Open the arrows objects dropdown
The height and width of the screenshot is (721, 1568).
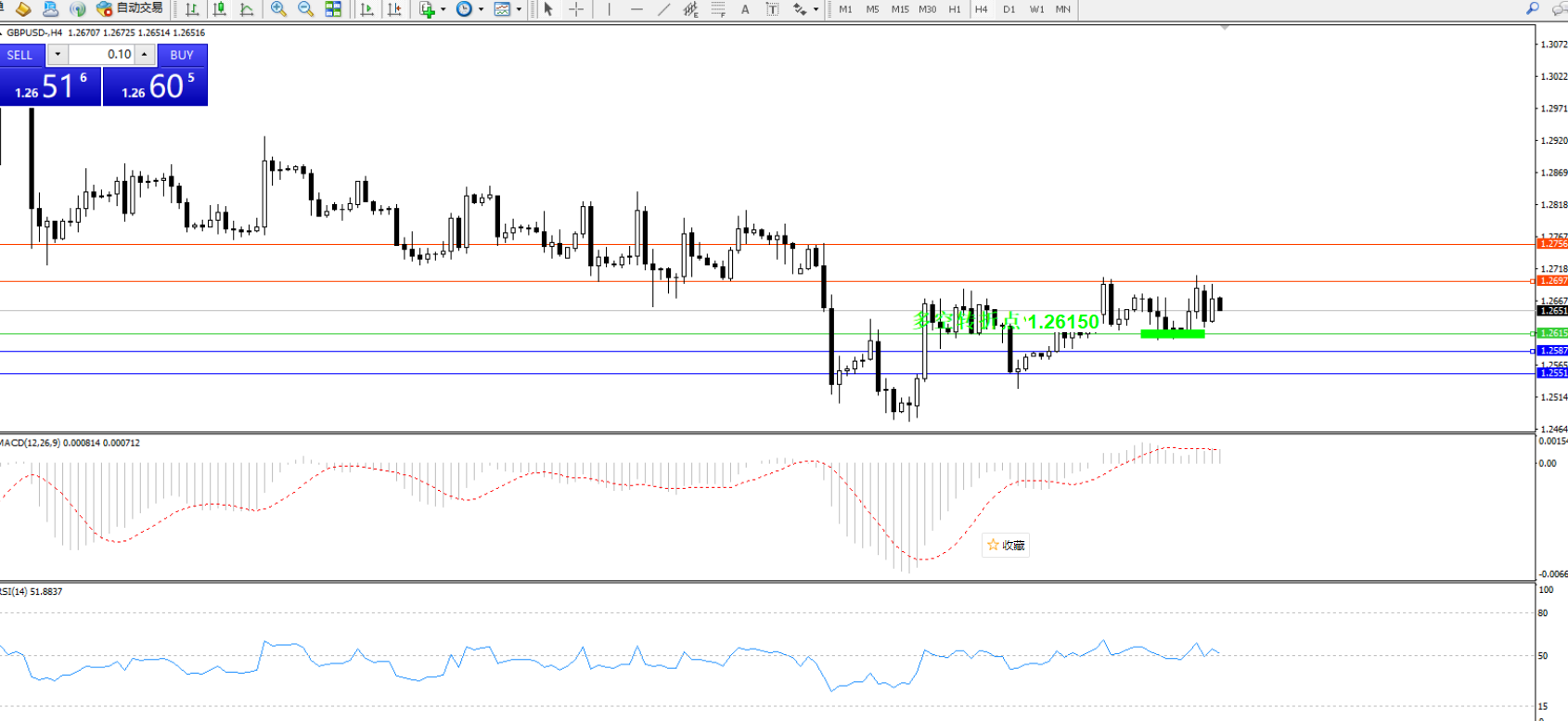(816, 9)
